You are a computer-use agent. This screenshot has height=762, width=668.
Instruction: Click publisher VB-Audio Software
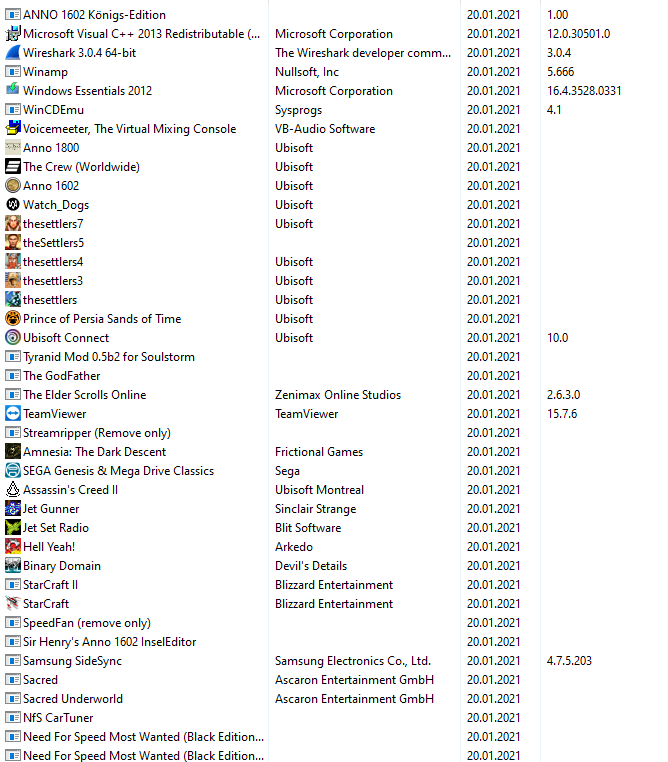pyautogui.click(x=325, y=128)
